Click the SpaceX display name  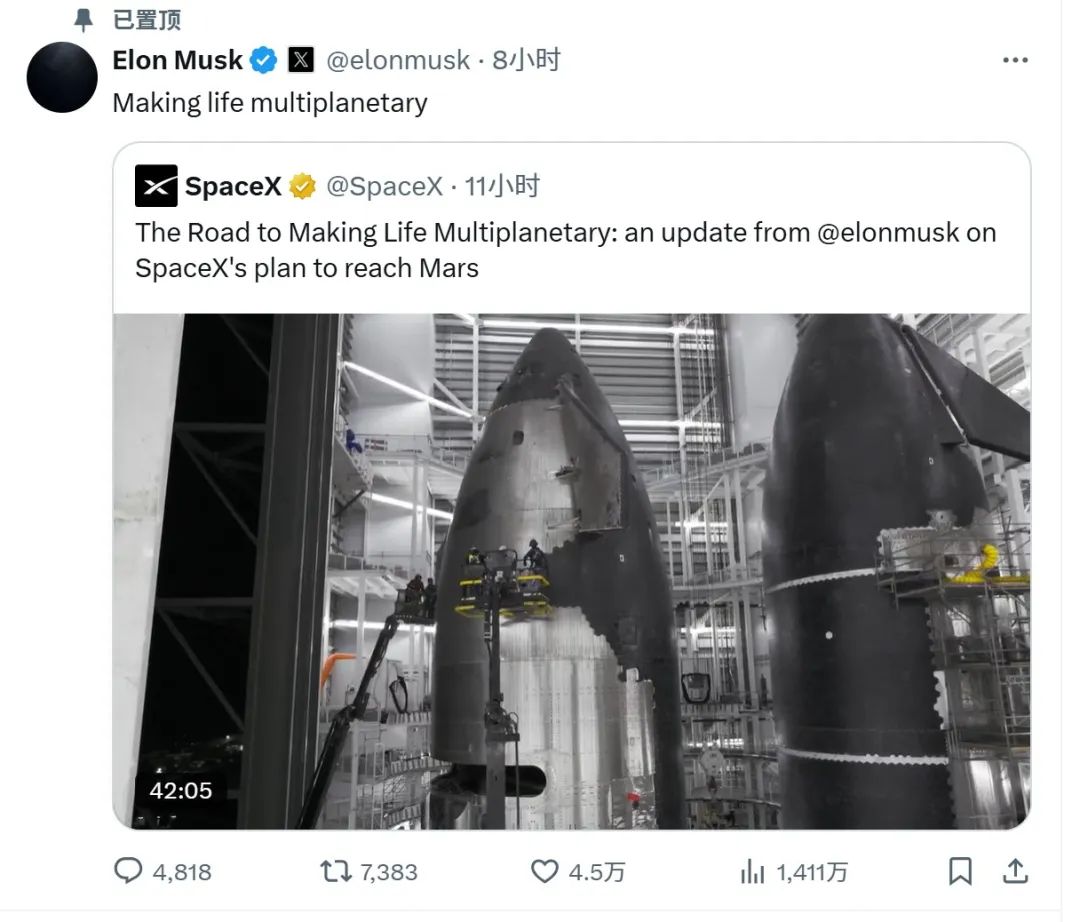click(233, 186)
